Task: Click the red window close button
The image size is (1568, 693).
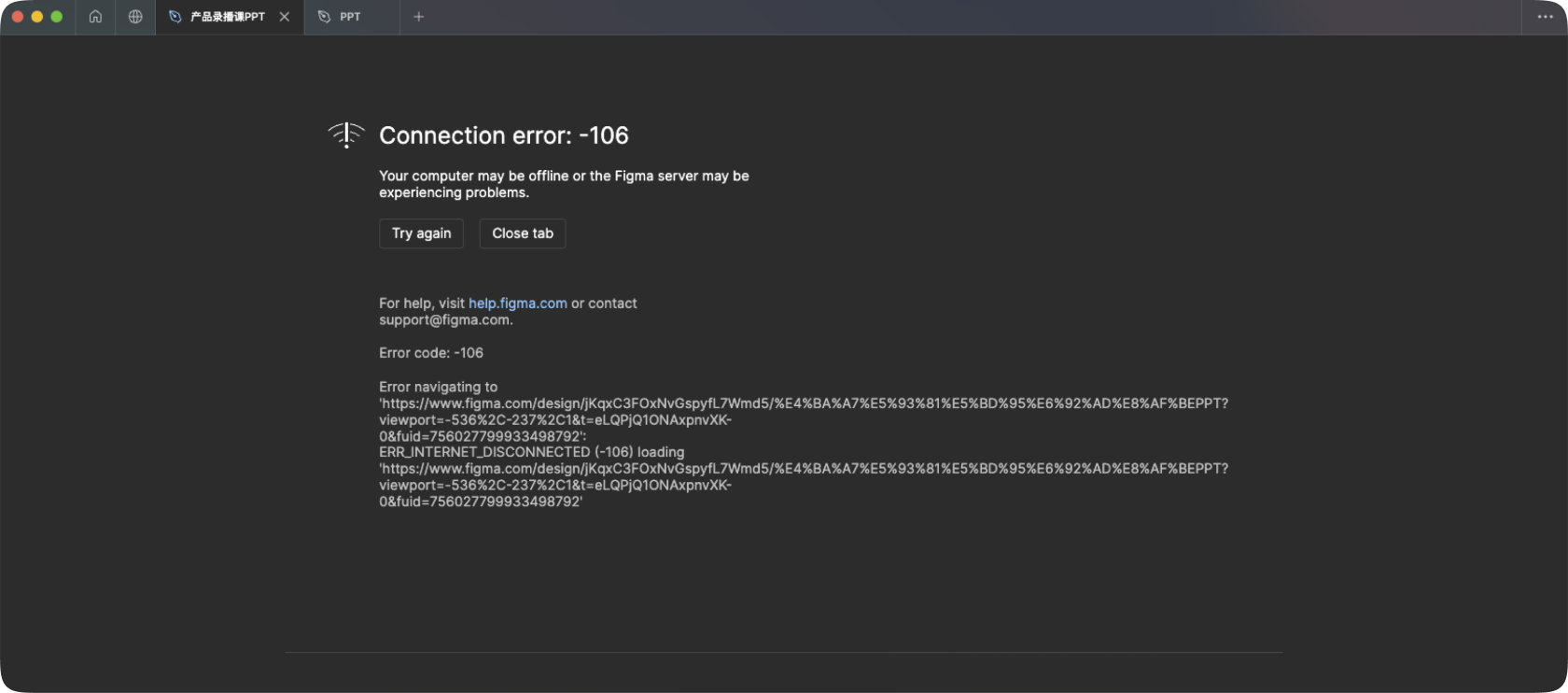Action: tap(18, 17)
